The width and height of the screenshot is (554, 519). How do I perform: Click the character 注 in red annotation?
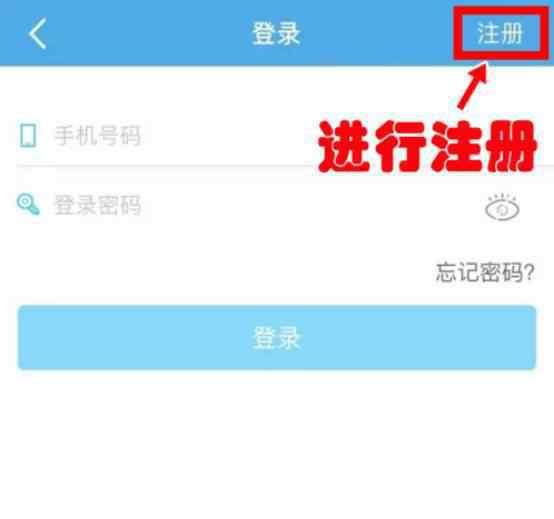tap(456, 146)
